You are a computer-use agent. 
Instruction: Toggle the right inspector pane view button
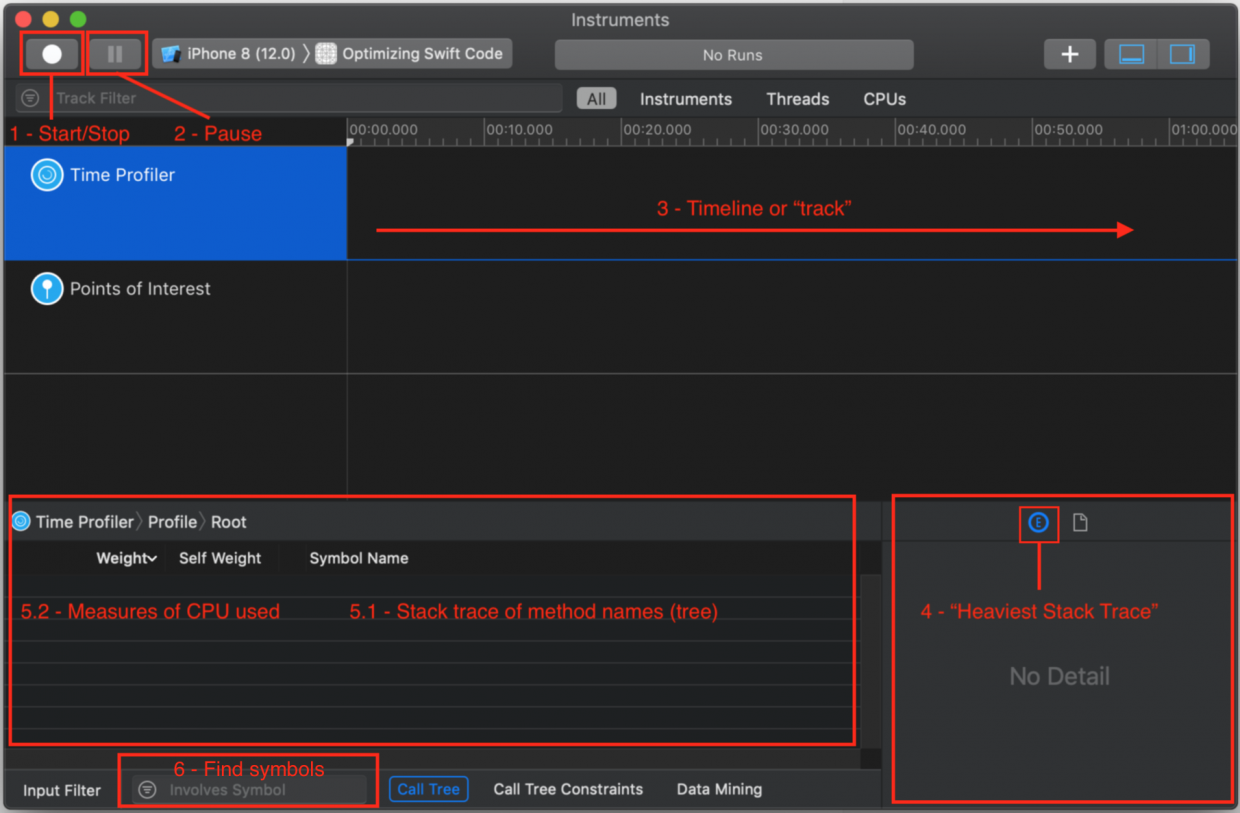coord(1182,55)
